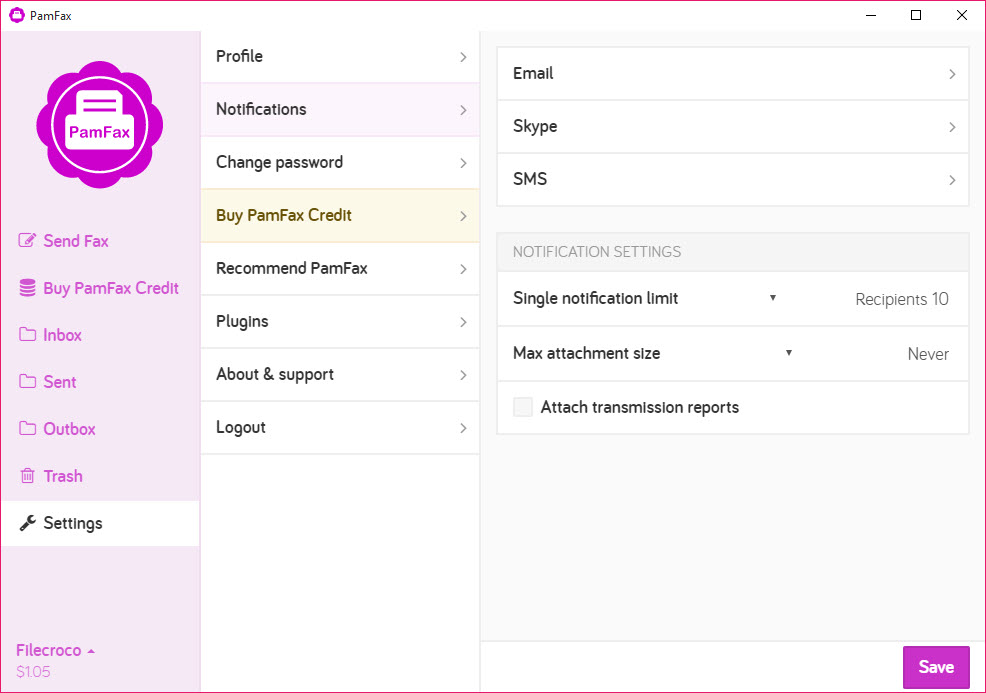Click the Sent folder icon
The image size is (986, 693).
tap(28, 382)
